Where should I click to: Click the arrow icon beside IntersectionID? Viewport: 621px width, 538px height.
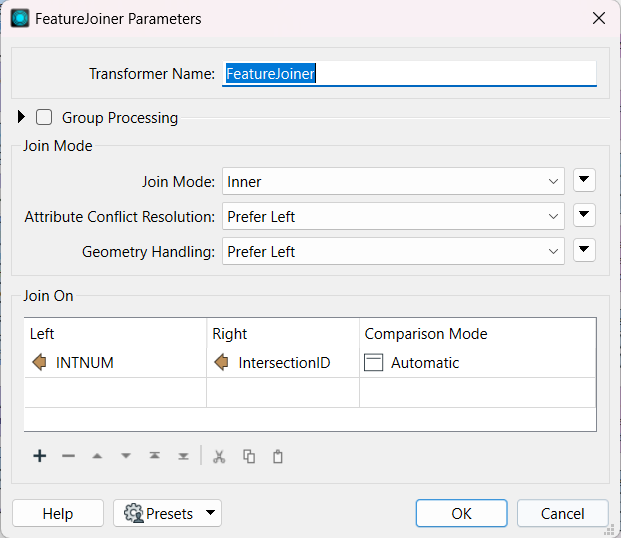221,362
